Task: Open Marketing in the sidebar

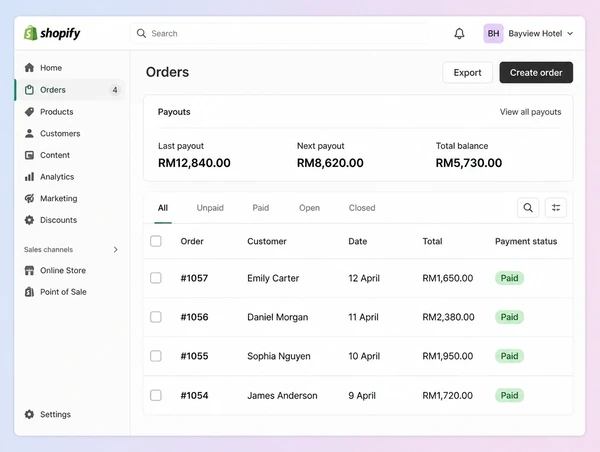Action: pyautogui.click(x=70, y=198)
